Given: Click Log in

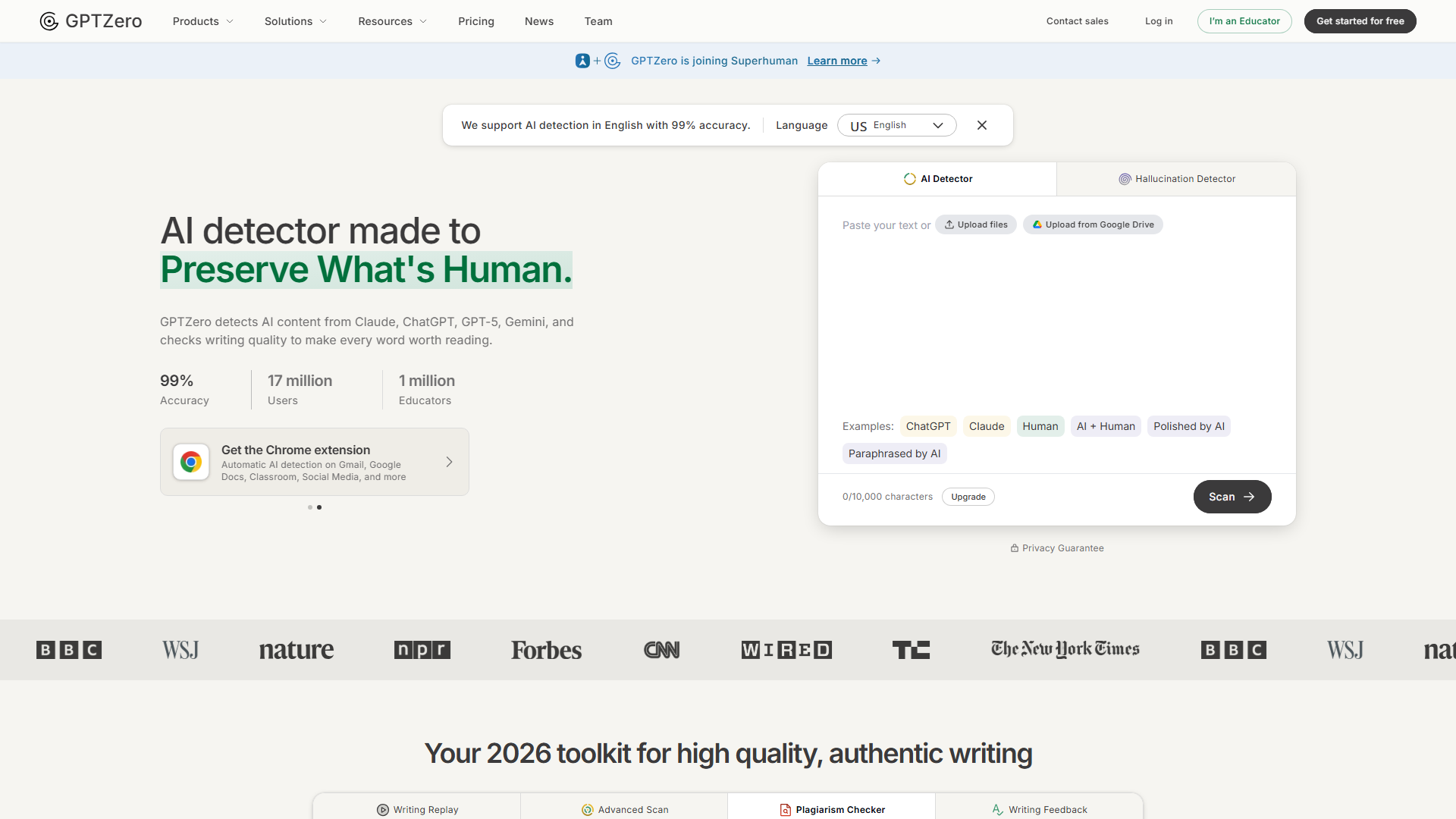Looking at the screenshot, I should coord(1159,21).
